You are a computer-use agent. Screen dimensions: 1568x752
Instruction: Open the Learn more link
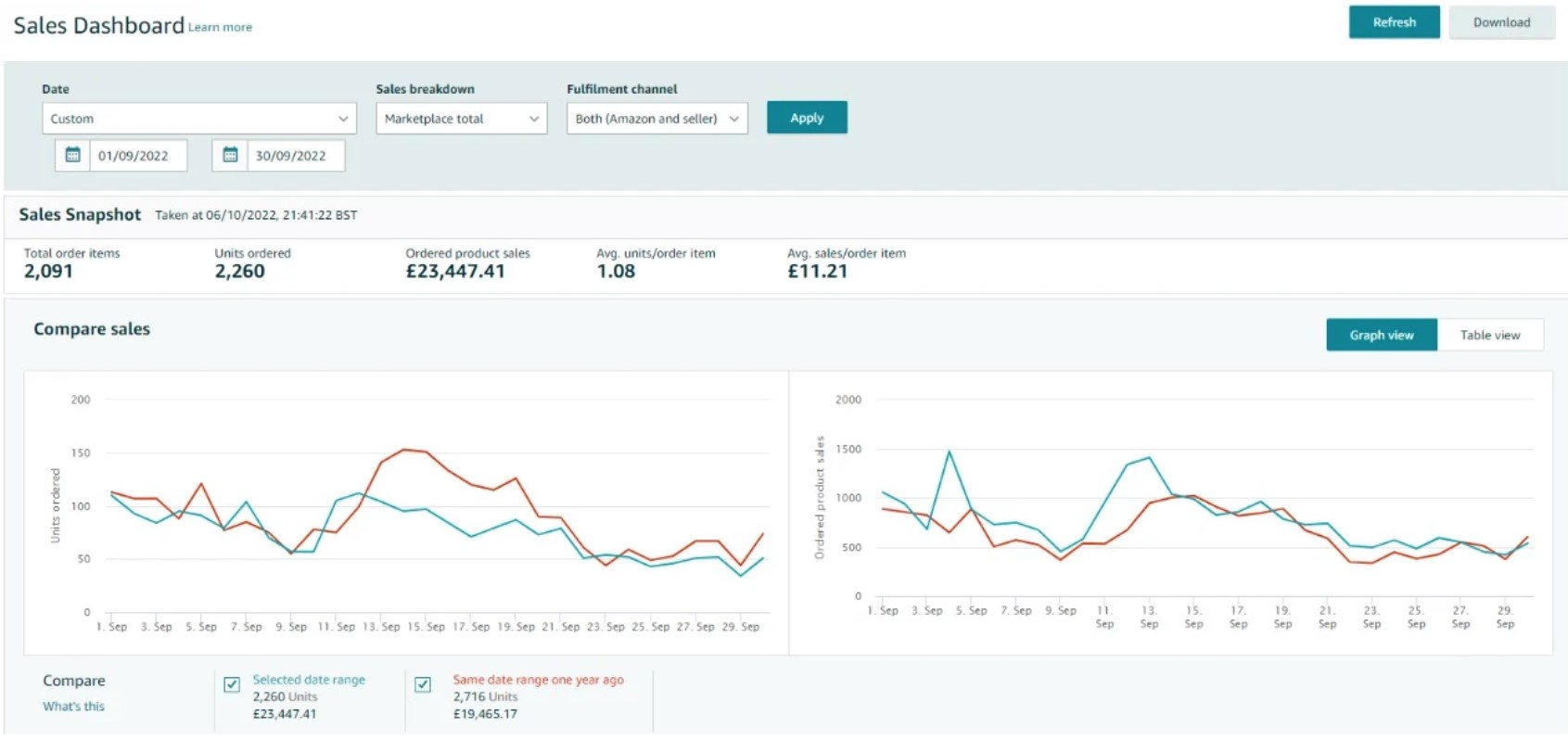(220, 28)
